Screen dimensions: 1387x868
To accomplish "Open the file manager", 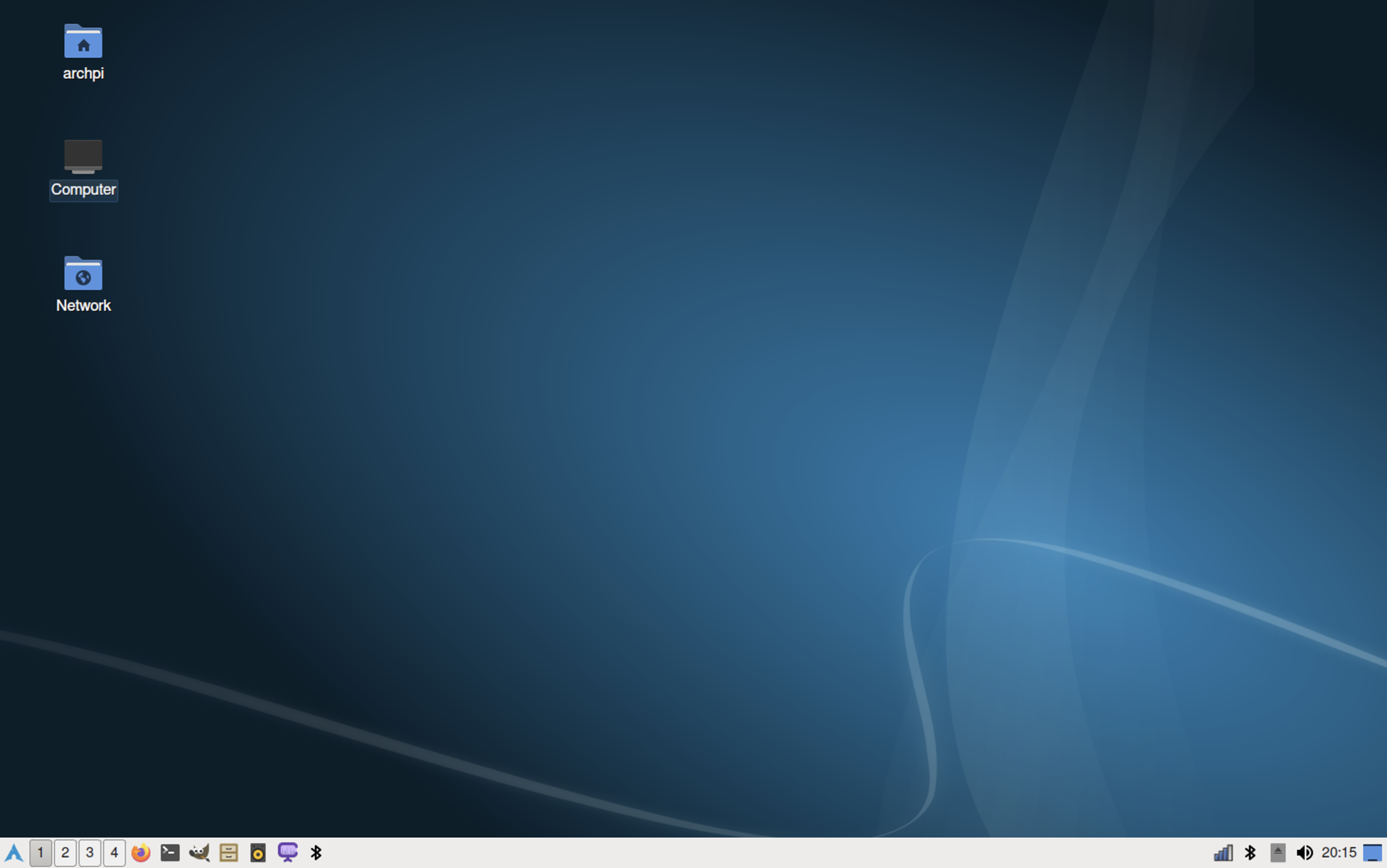I will [x=228, y=852].
